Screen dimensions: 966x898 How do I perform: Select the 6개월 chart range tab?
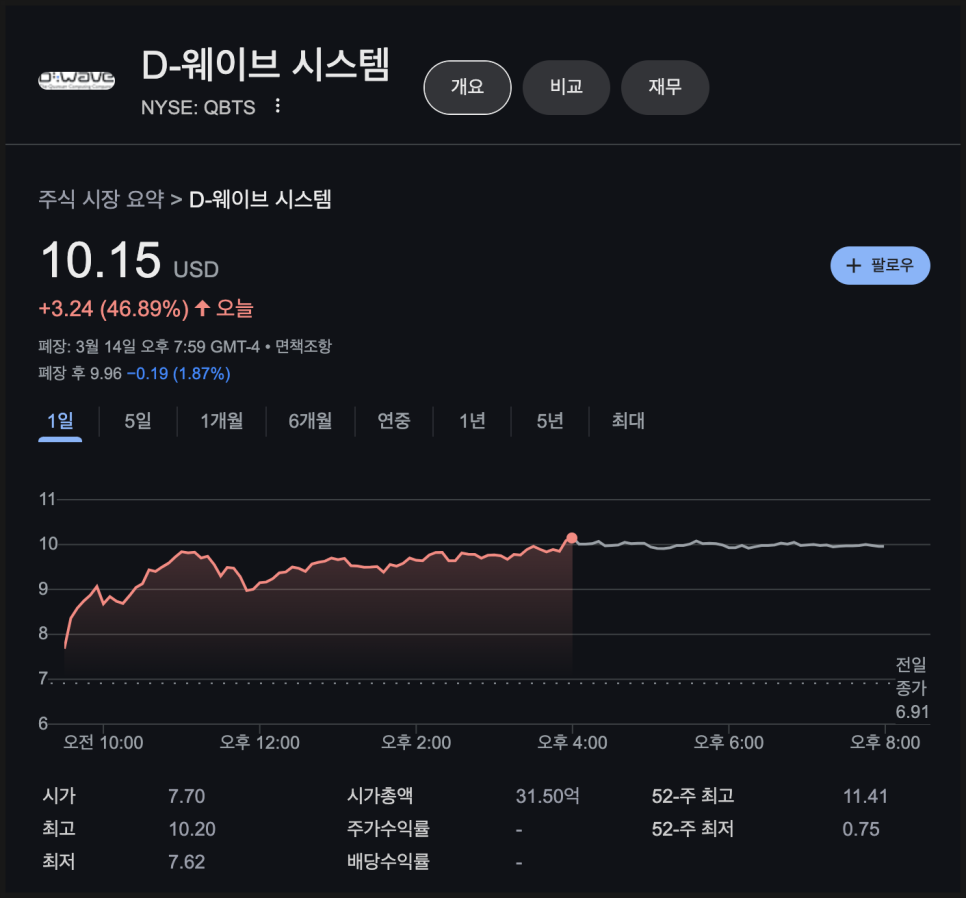pos(310,421)
